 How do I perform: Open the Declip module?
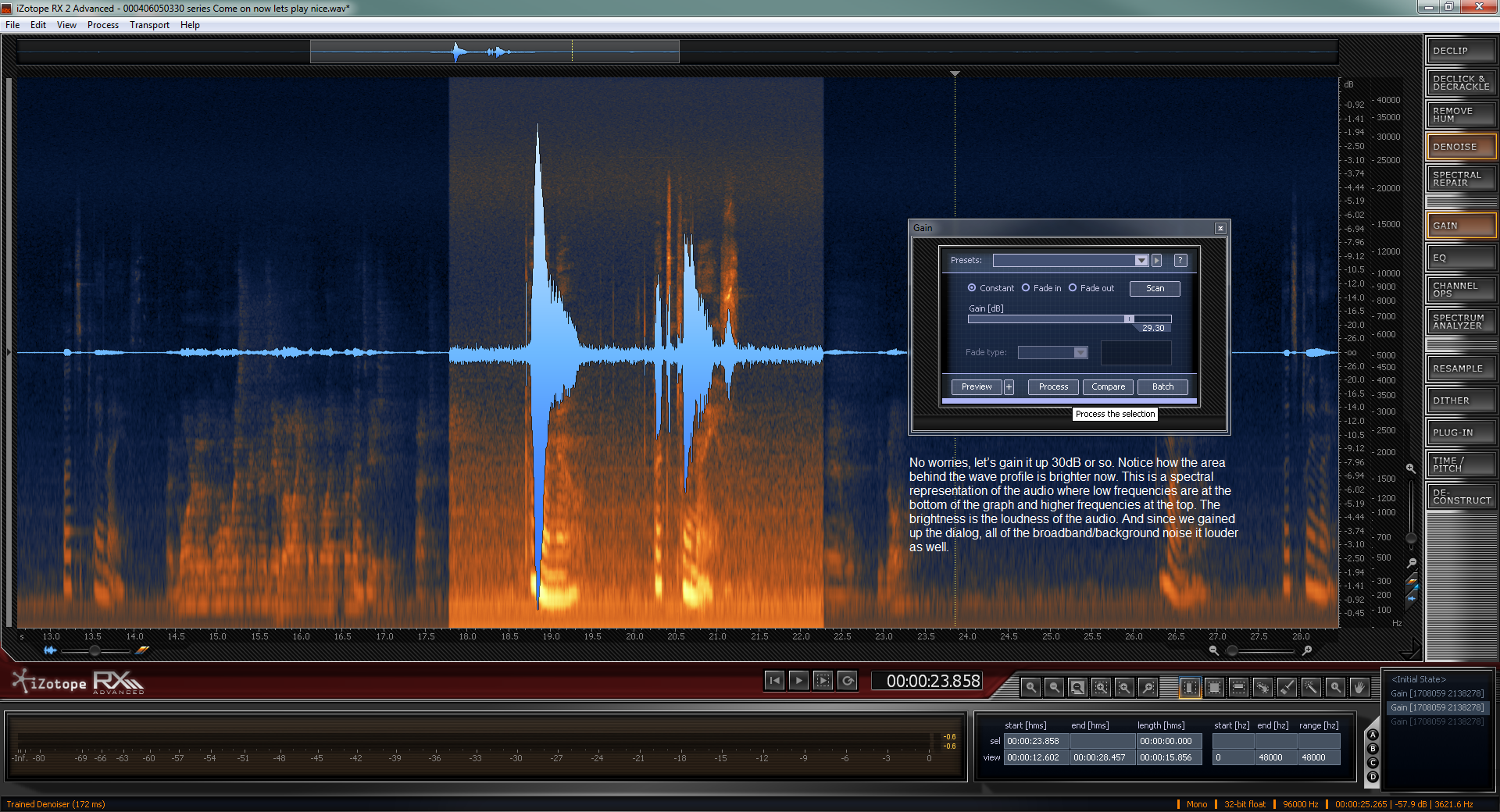[x=1461, y=51]
